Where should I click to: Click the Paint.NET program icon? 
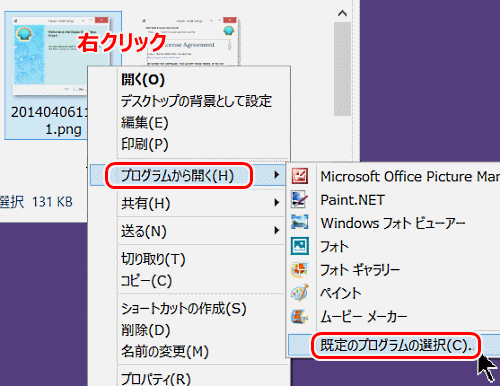[x=300, y=199]
